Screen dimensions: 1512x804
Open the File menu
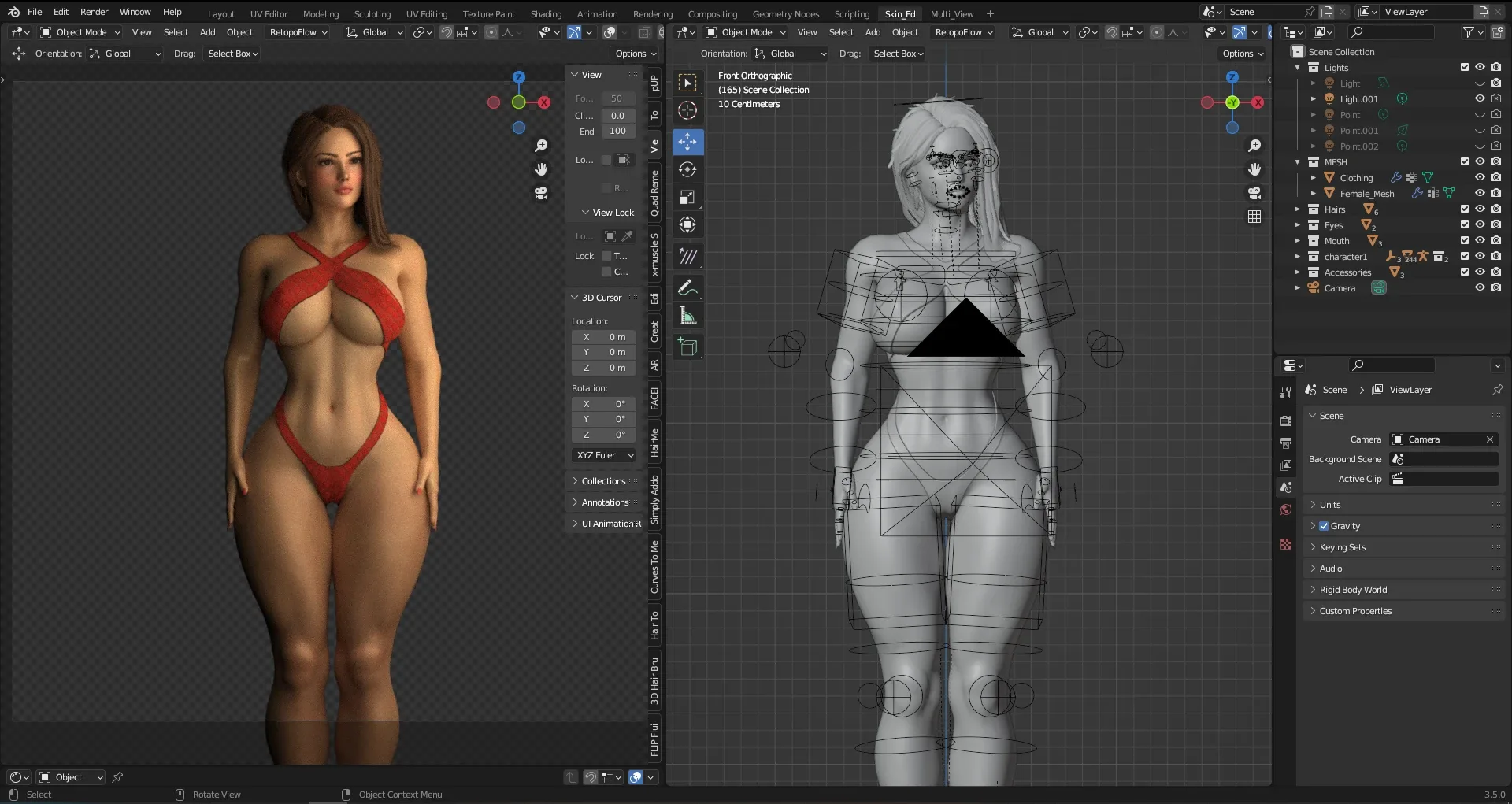pyautogui.click(x=35, y=12)
